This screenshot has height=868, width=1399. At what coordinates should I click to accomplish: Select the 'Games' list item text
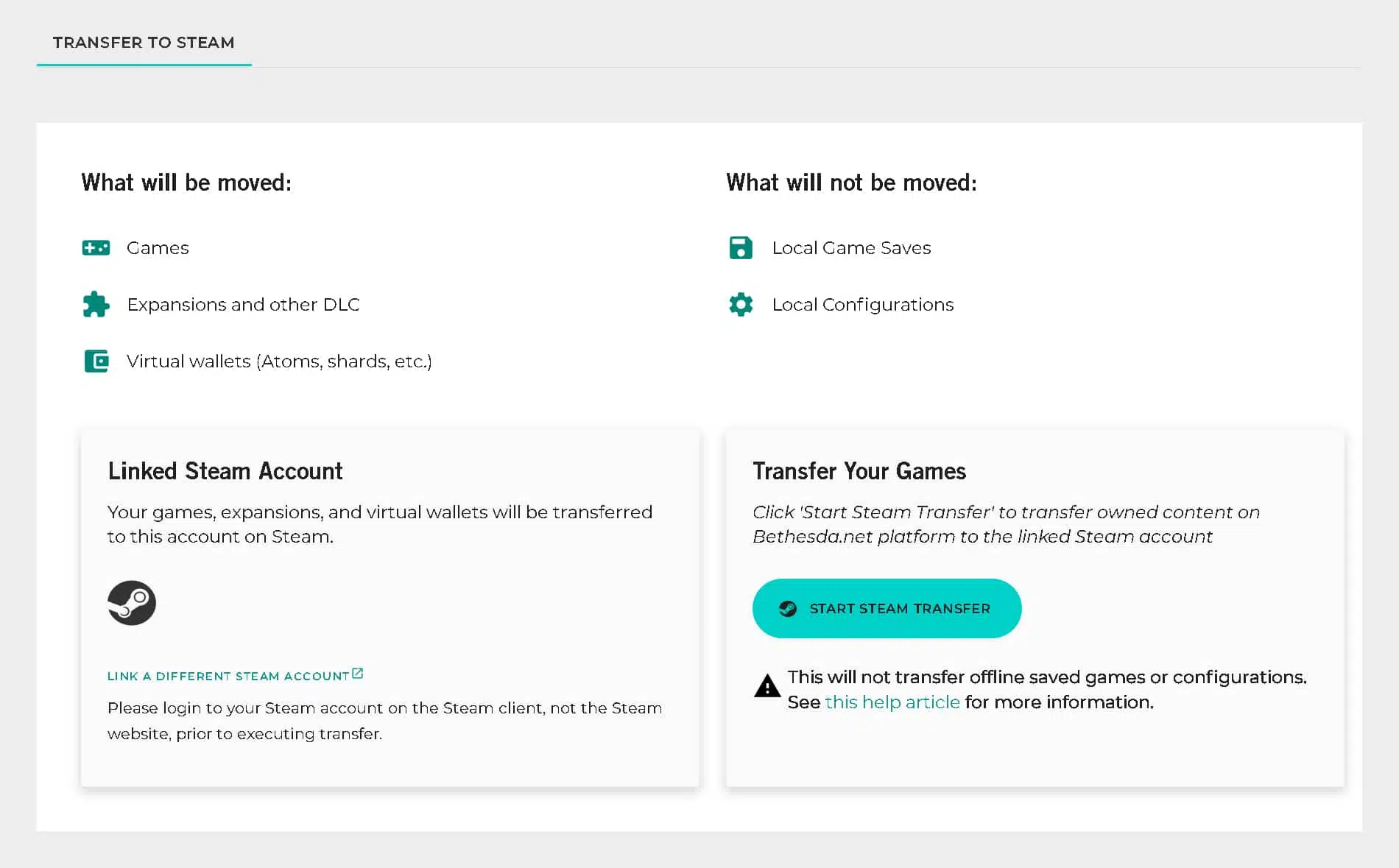[x=158, y=248]
